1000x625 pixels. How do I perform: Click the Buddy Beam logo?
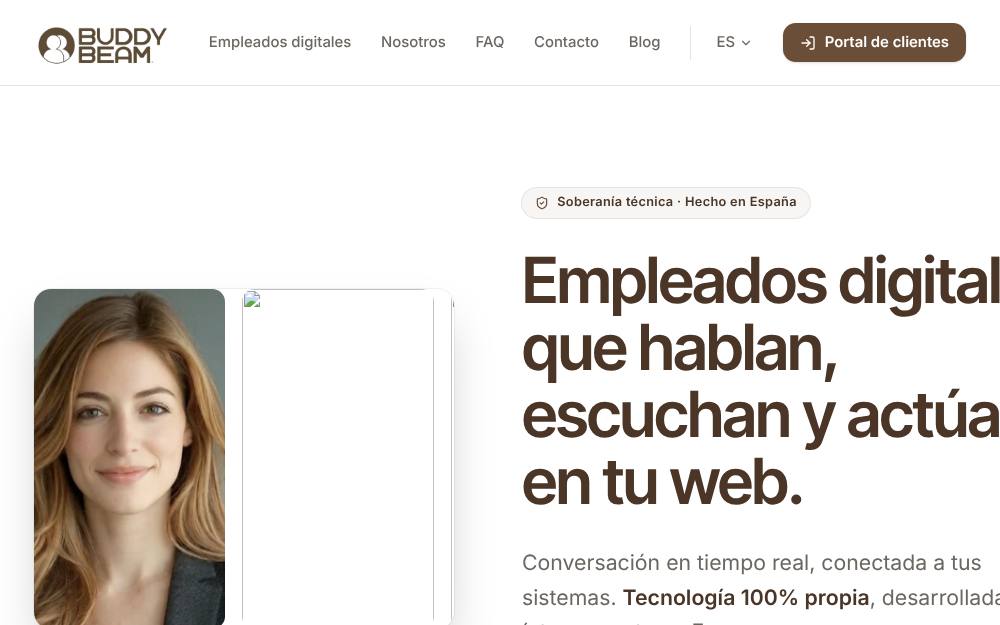click(102, 45)
